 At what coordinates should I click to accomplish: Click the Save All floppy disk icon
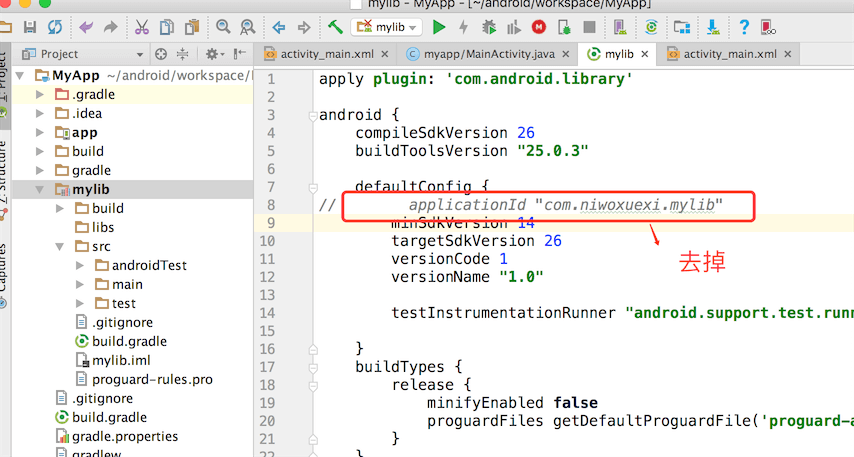[x=30, y=27]
